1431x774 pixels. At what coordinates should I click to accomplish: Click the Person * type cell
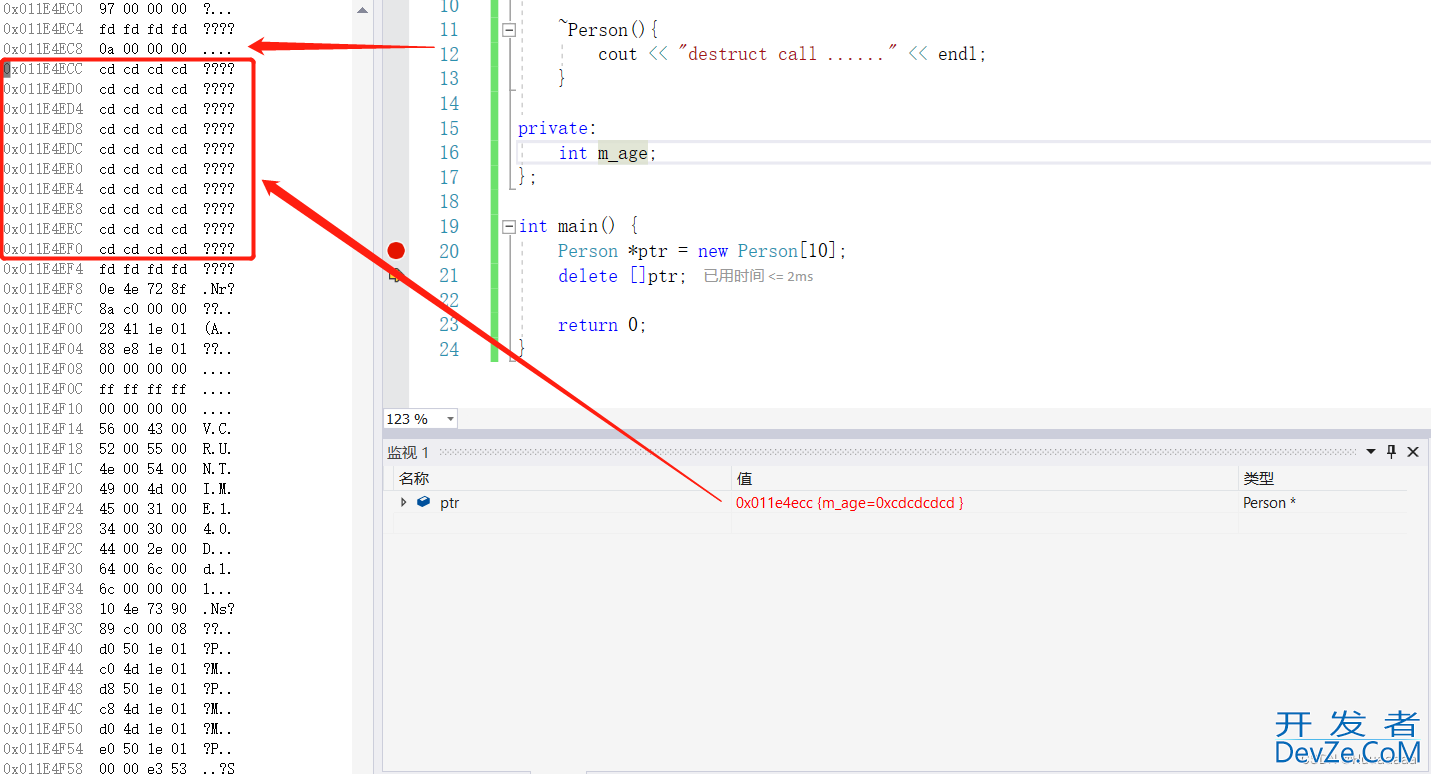tap(1269, 502)
